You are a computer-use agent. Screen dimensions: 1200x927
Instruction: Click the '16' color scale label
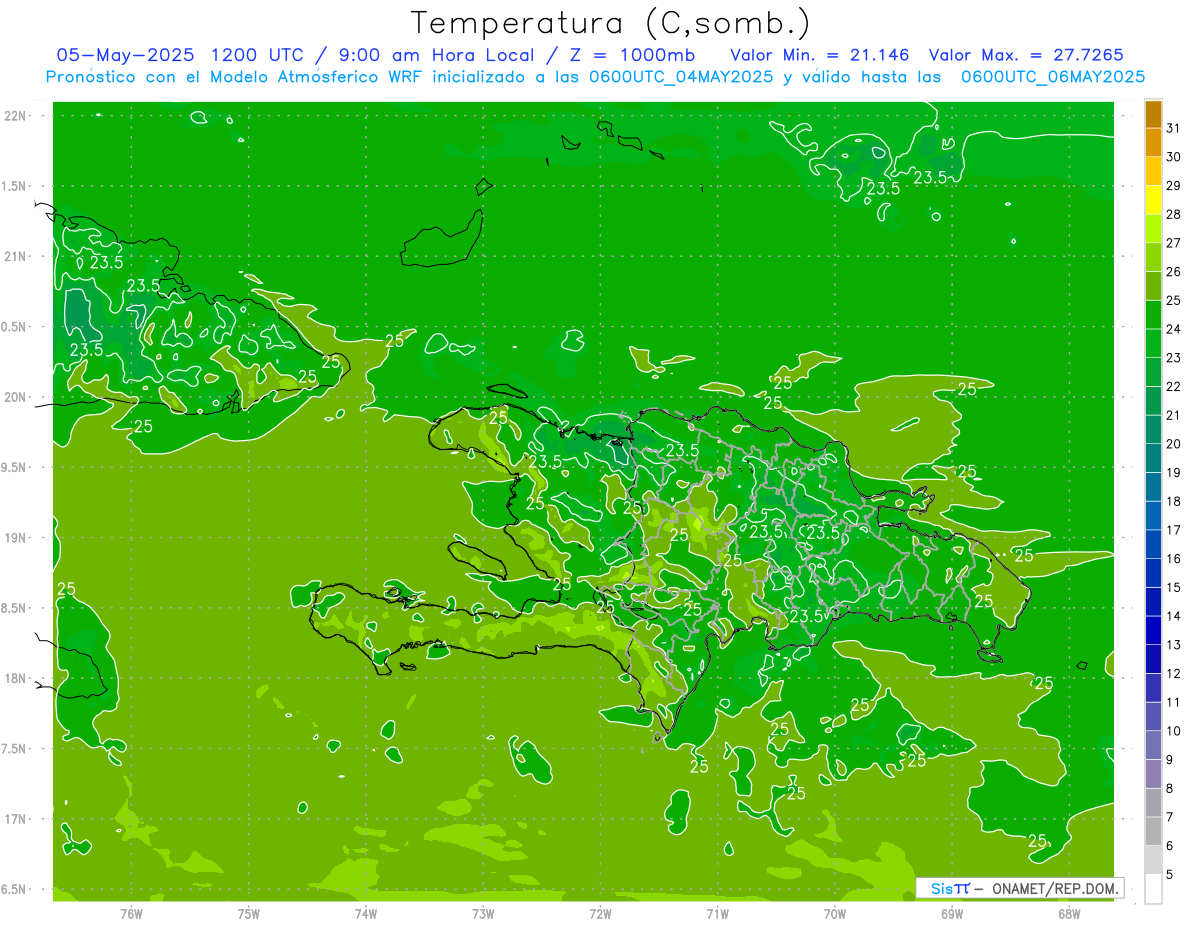coord(1174,559)
